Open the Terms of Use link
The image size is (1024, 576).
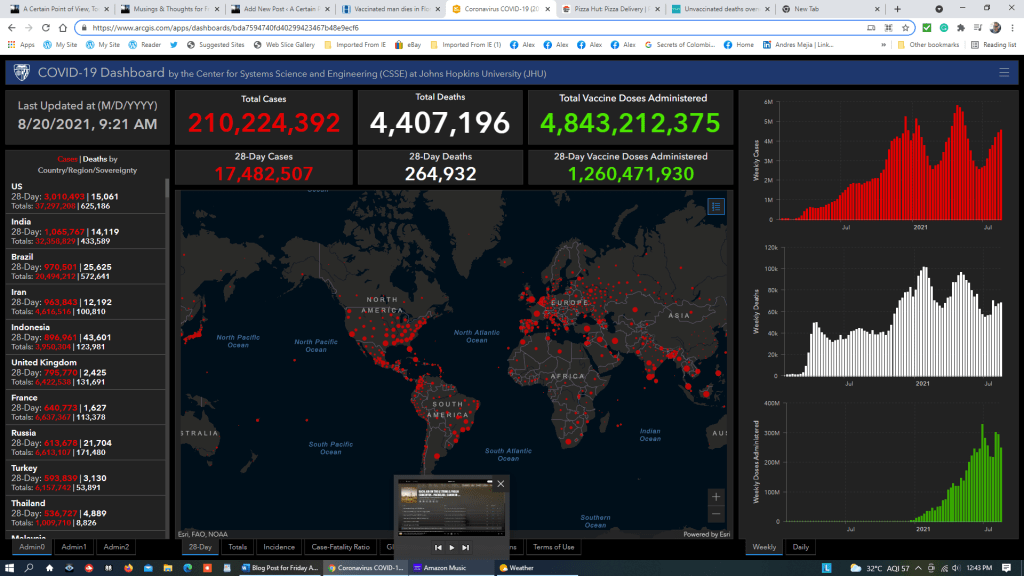pyautogui.click(x=553, y=547)
